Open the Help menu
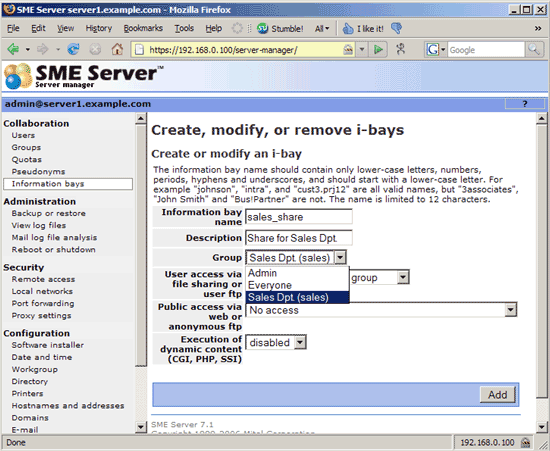The height and width of the screenshot is (451, 550). click(x=214, y=28)
